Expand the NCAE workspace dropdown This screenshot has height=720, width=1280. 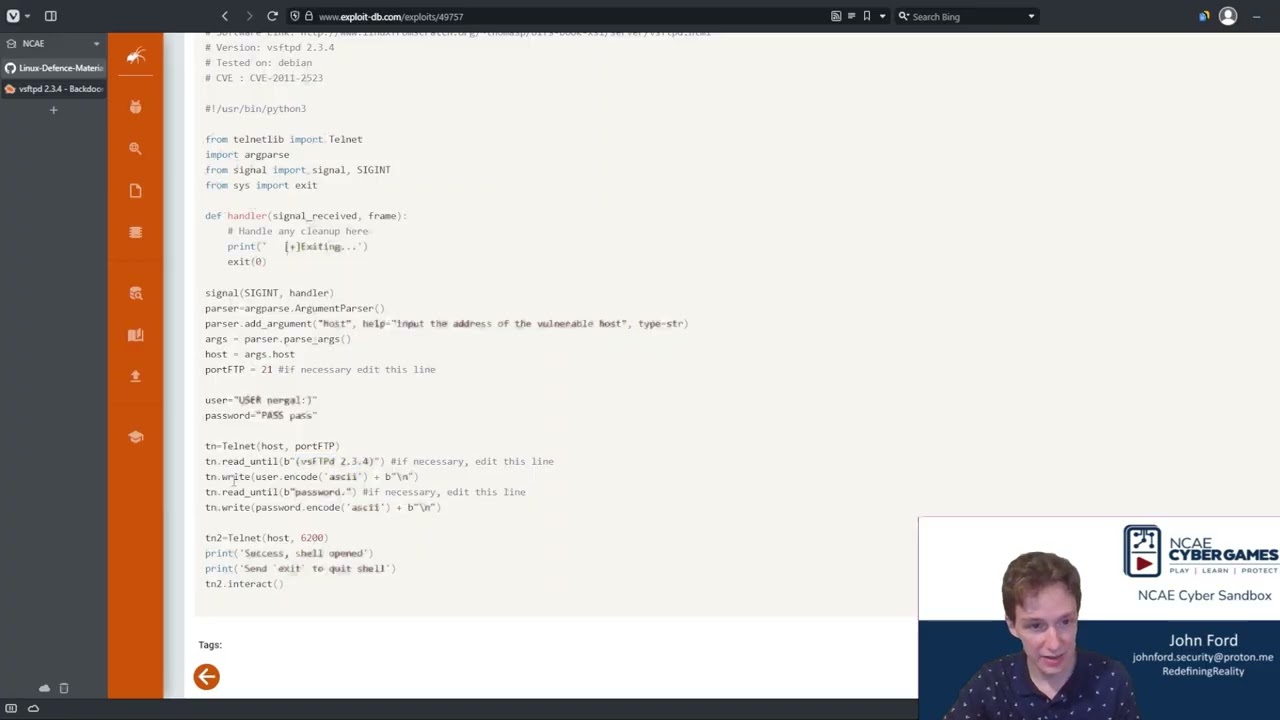[x=96, y=44]
